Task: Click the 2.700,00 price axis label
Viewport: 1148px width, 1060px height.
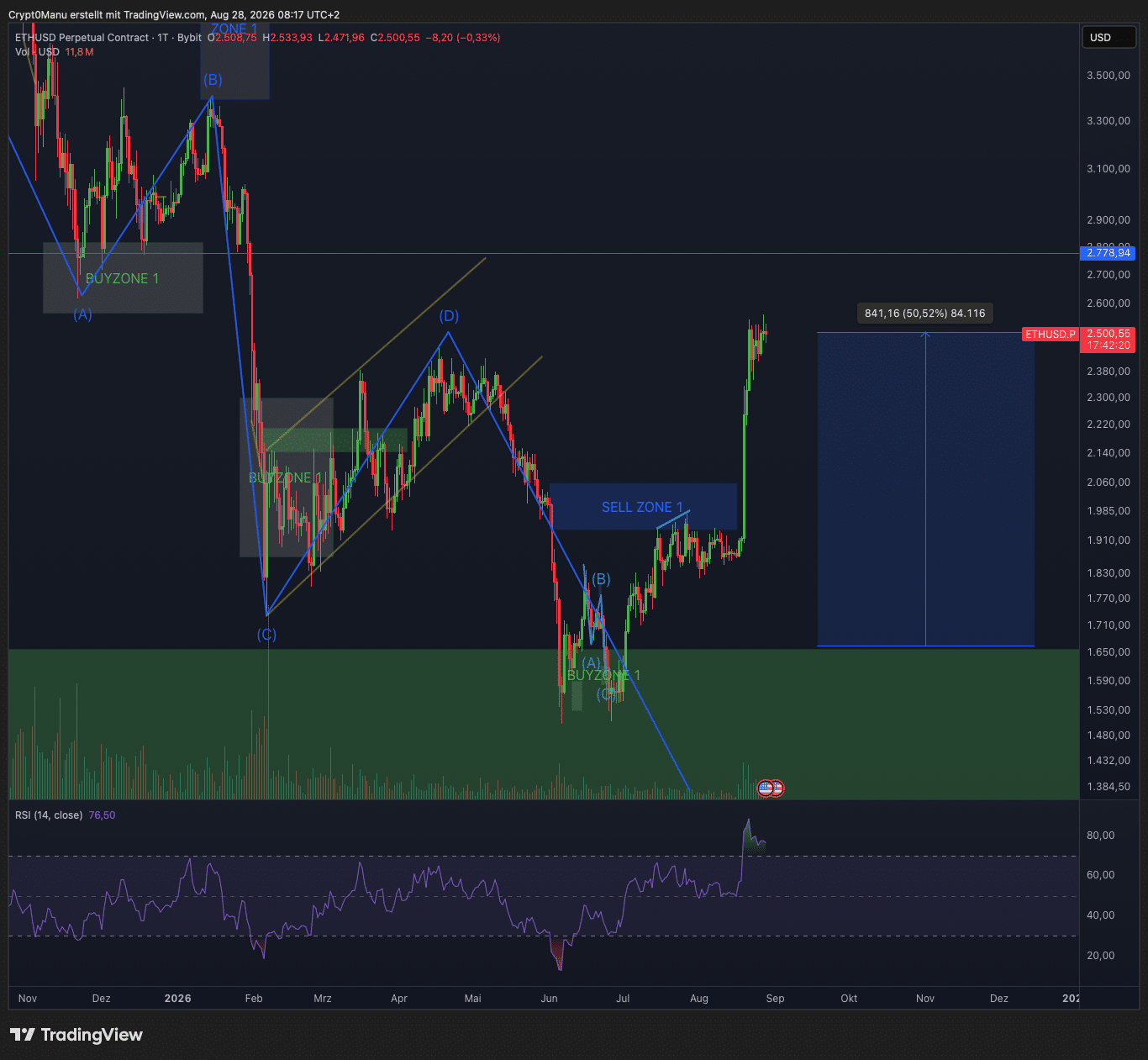Action: [1109, 275]
